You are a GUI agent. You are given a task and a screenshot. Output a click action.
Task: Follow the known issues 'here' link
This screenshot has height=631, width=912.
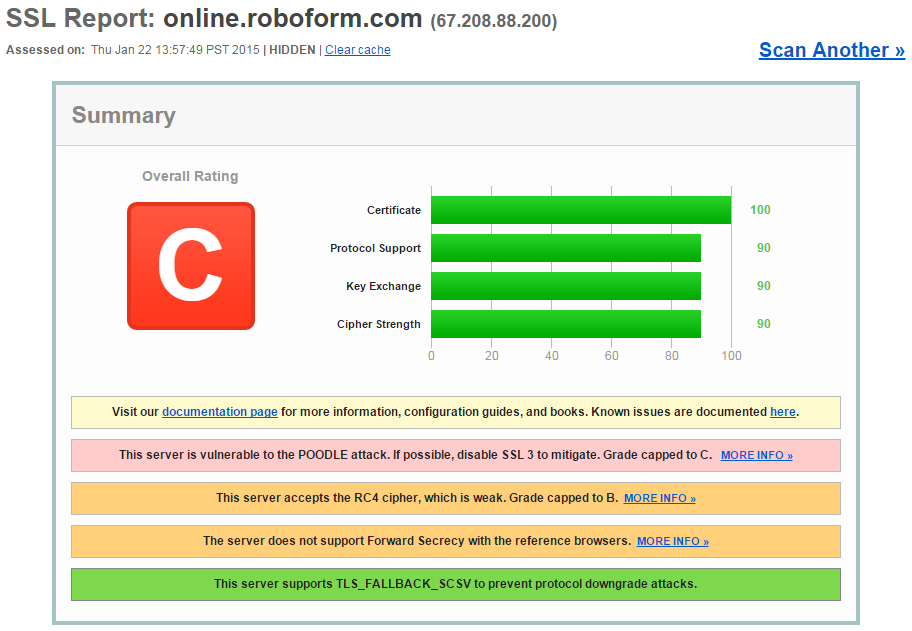point(782,412)
